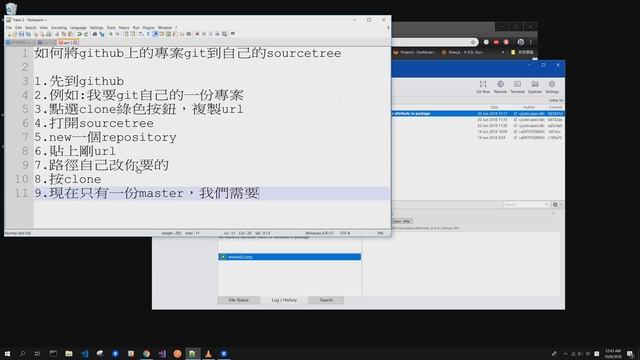Select the highlighted 'attribute in package' commit row
Screen dimensions: 640x360
point(478,113)
